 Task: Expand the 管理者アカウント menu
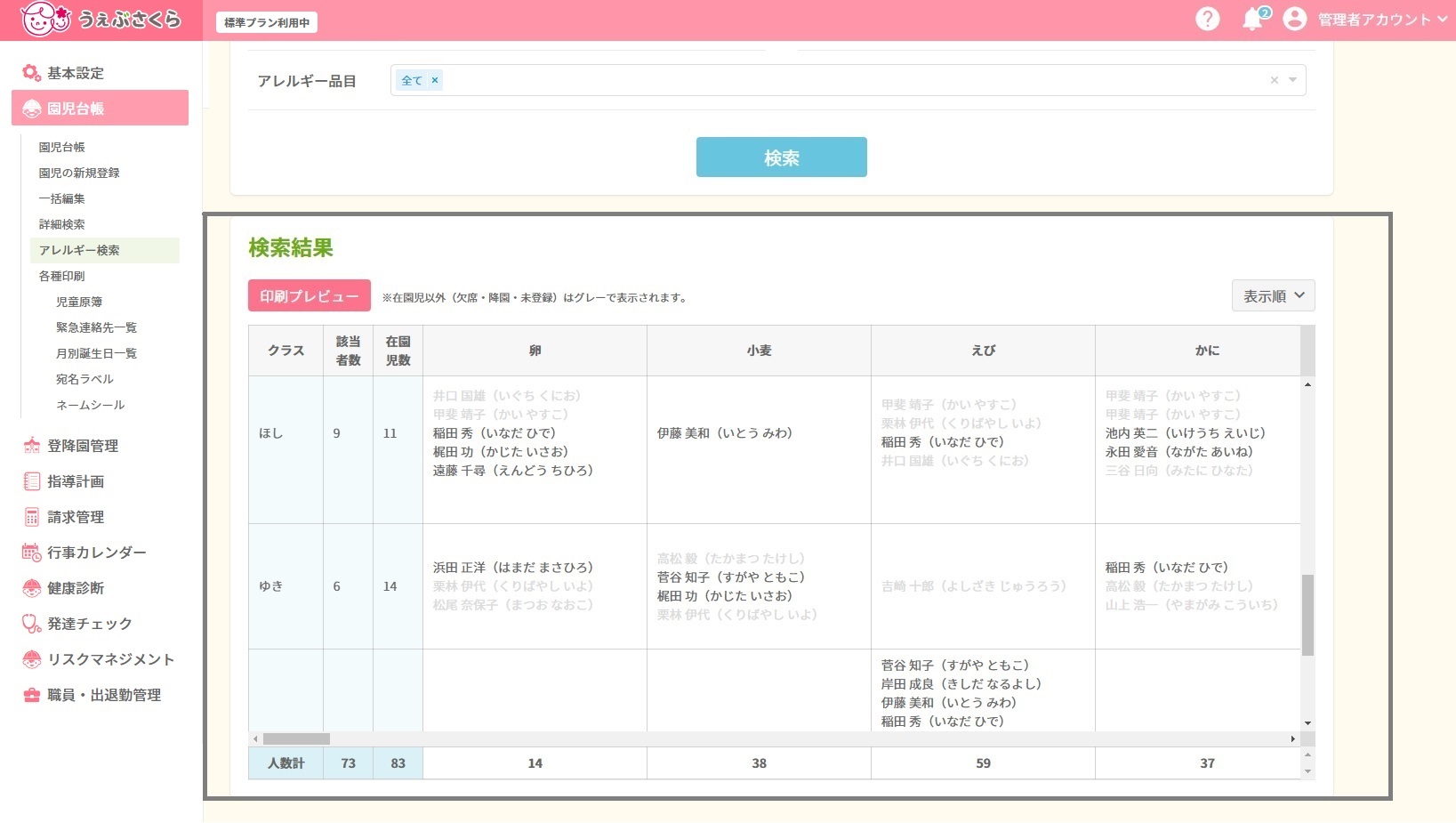click(x=1382, y=20)
